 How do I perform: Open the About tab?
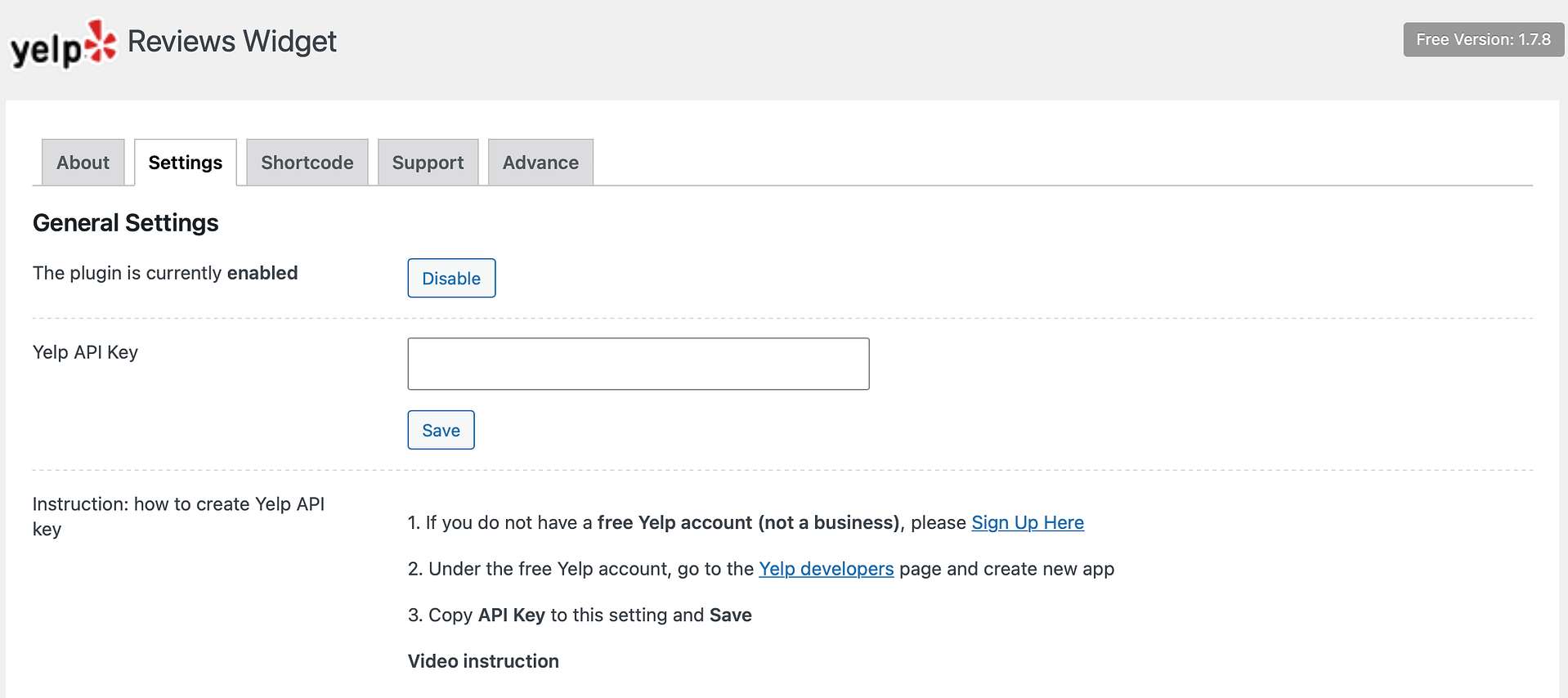click(x=83, y=163)
